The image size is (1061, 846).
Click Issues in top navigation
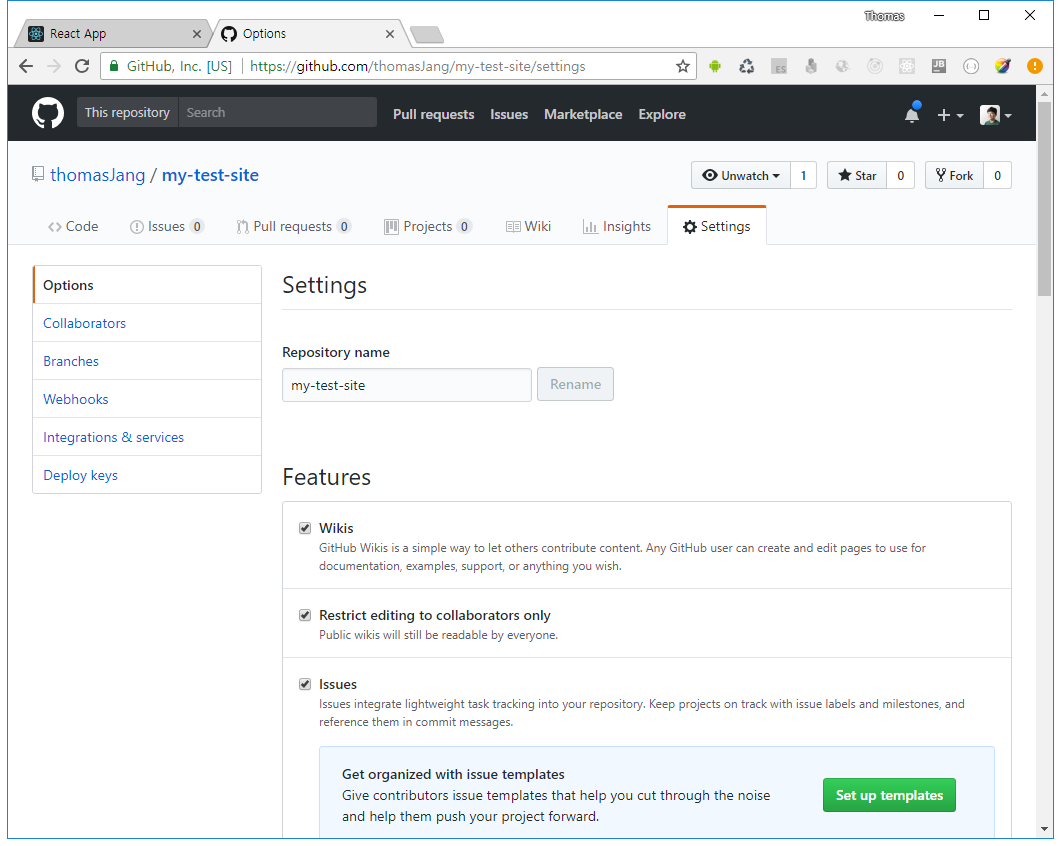point(509,114)
